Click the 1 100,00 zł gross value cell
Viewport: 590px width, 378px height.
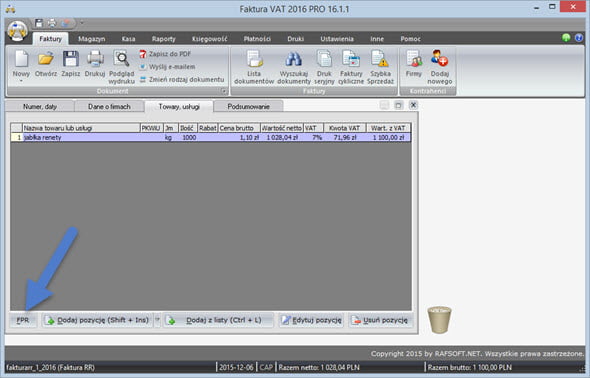(388, 137)
